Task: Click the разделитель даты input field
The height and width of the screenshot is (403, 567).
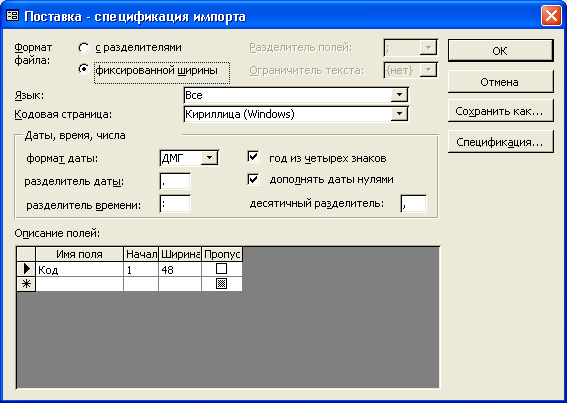Action: pos(175,181)
